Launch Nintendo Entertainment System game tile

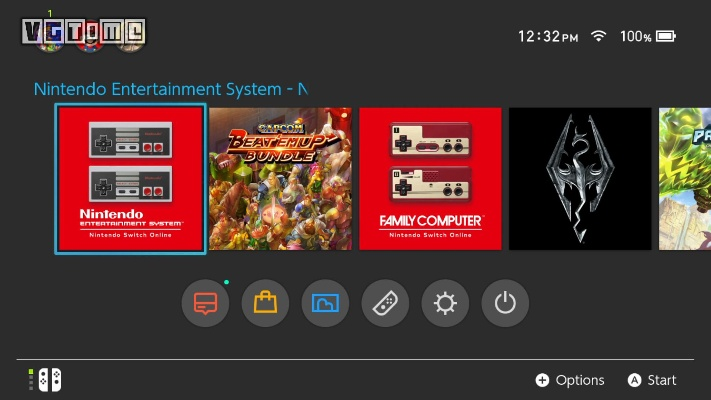point(130,179)
